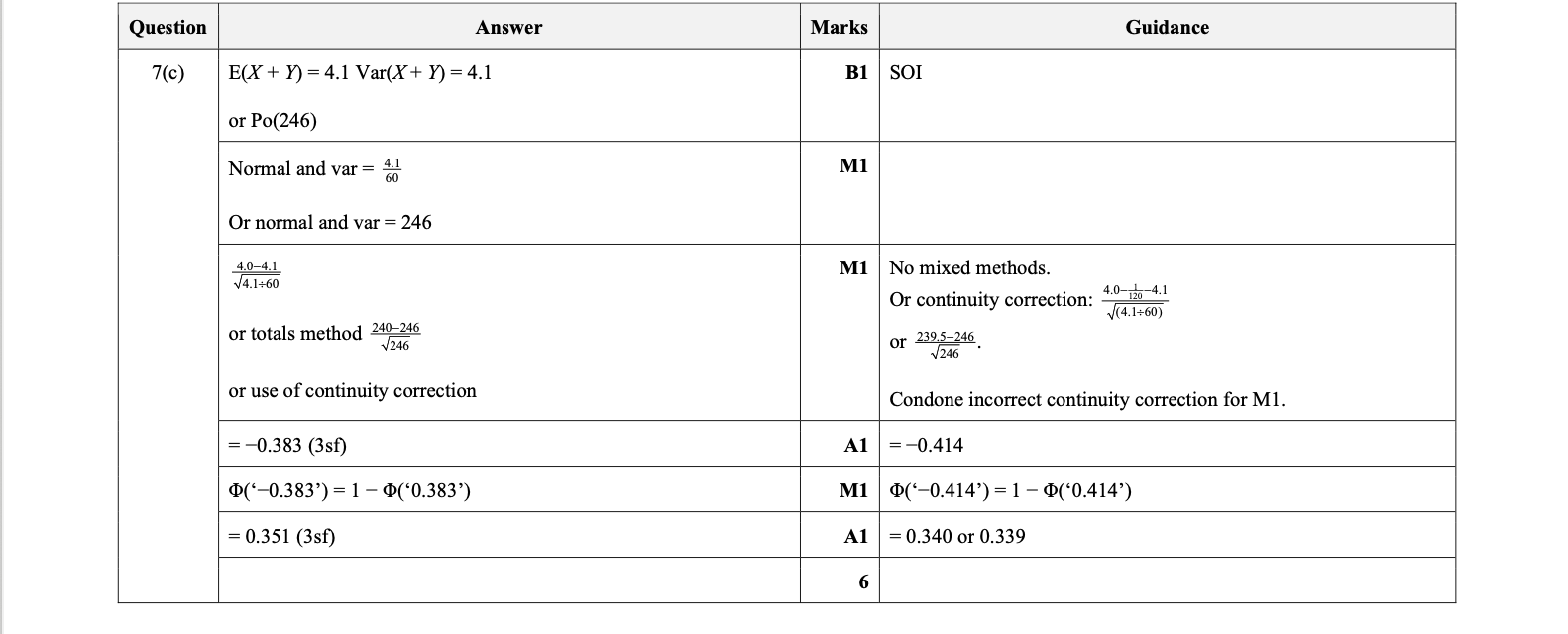
Task: Click 'or use of continuity correction' line
Action: (x=352, y=390)
